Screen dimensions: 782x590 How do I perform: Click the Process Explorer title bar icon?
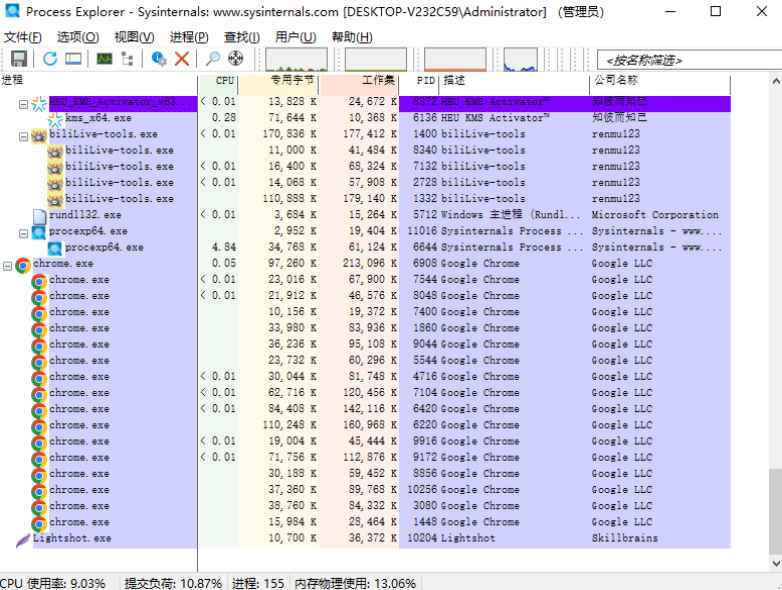[x=11, y=11]
